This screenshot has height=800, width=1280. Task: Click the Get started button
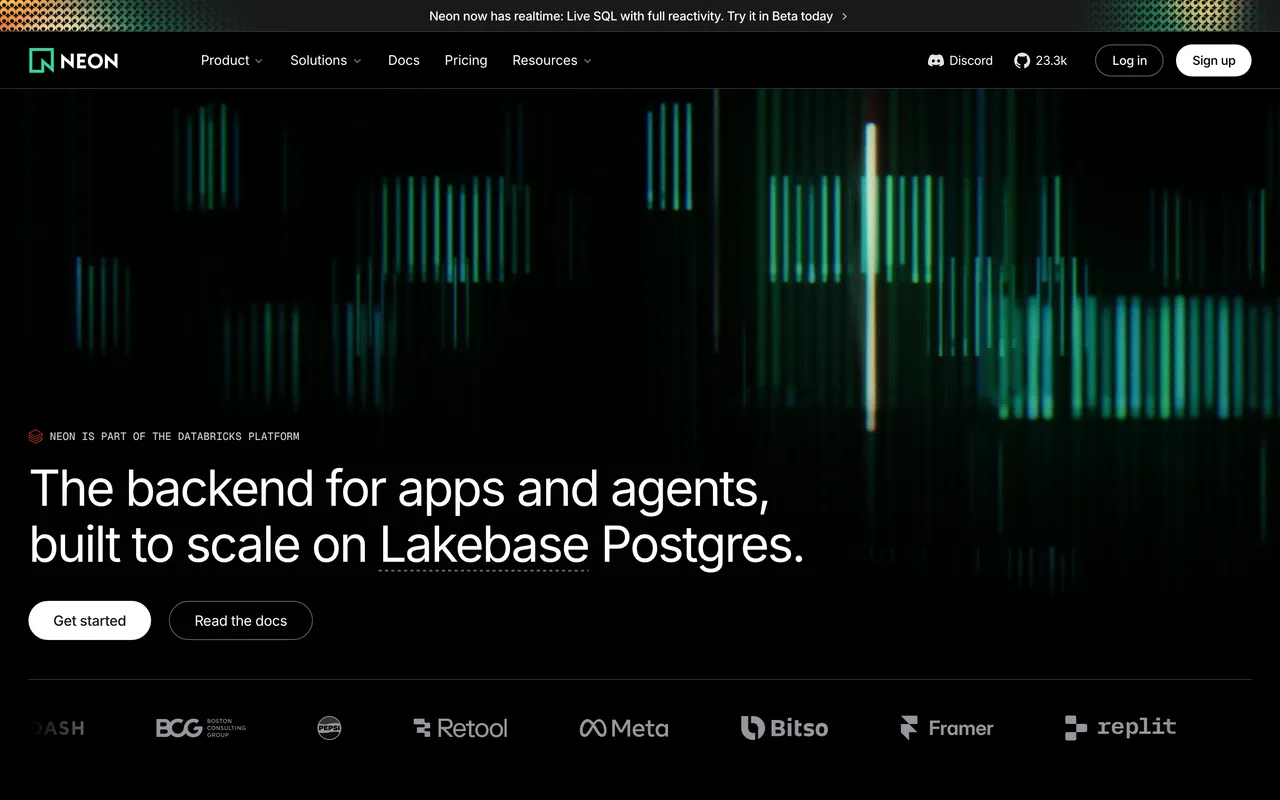(x=90, y=621)
